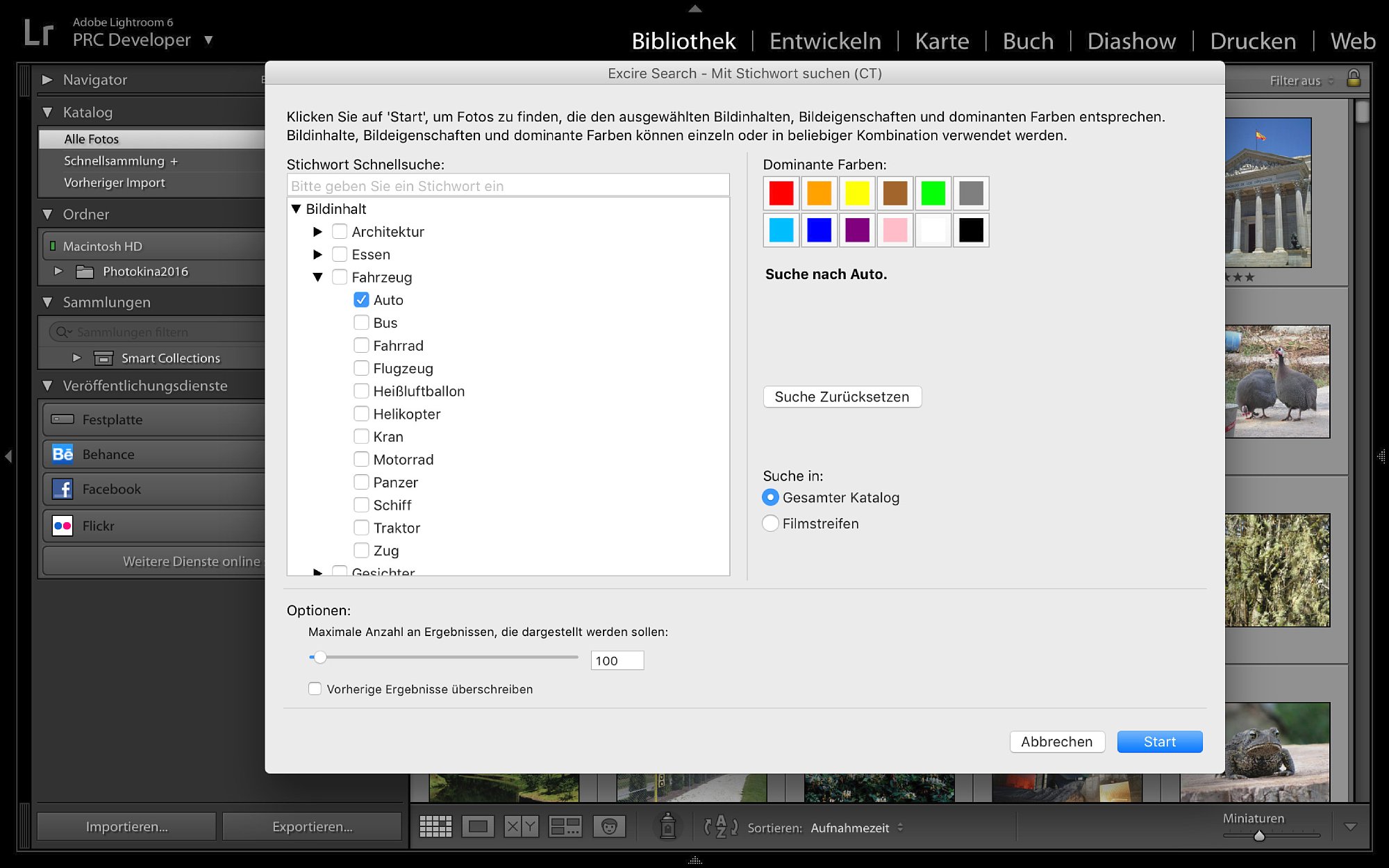Click Suche Zurücksetzen button
This screenshot has height=868, width=1389.
coord(842,397)
